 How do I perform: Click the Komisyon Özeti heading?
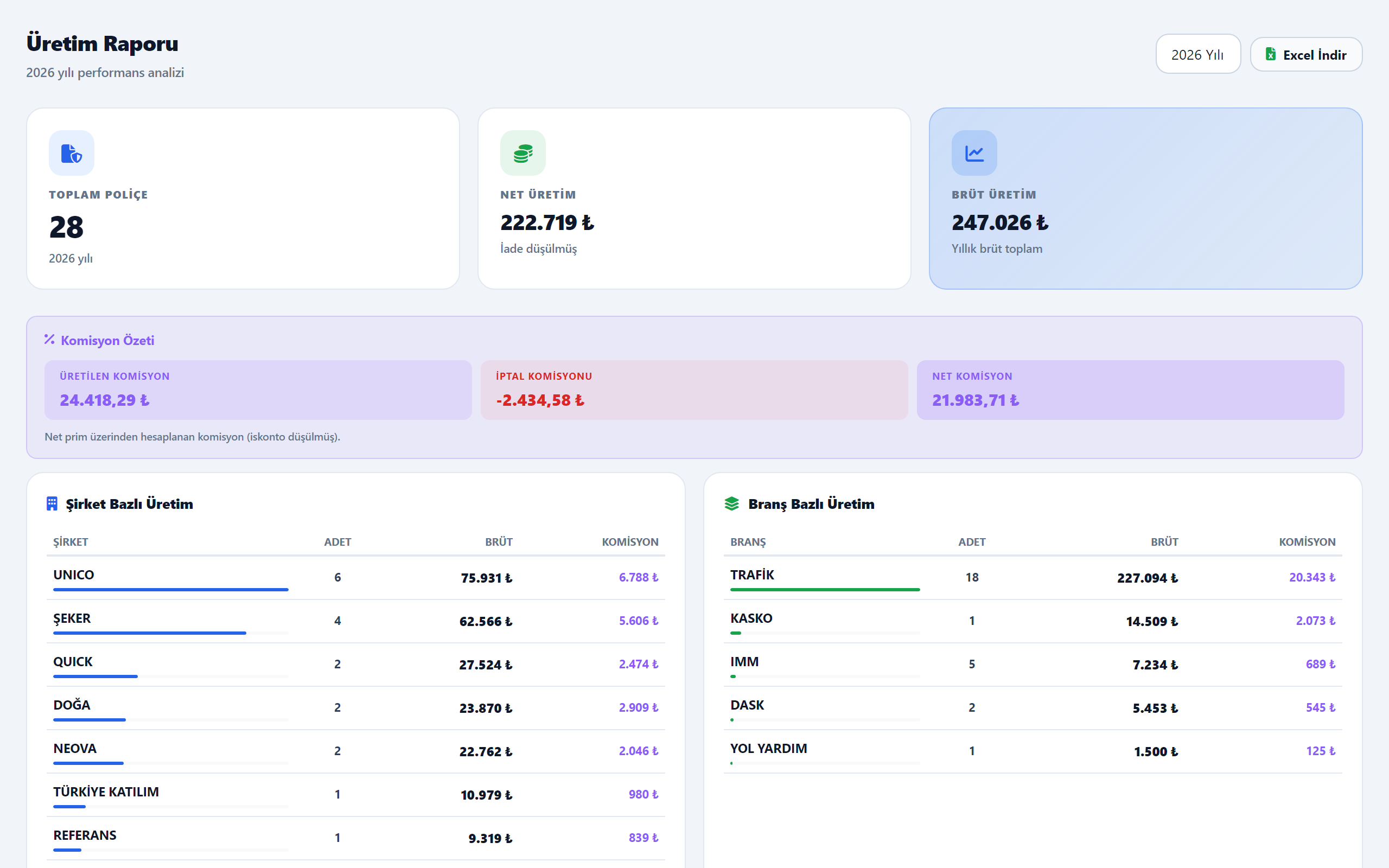107,341
